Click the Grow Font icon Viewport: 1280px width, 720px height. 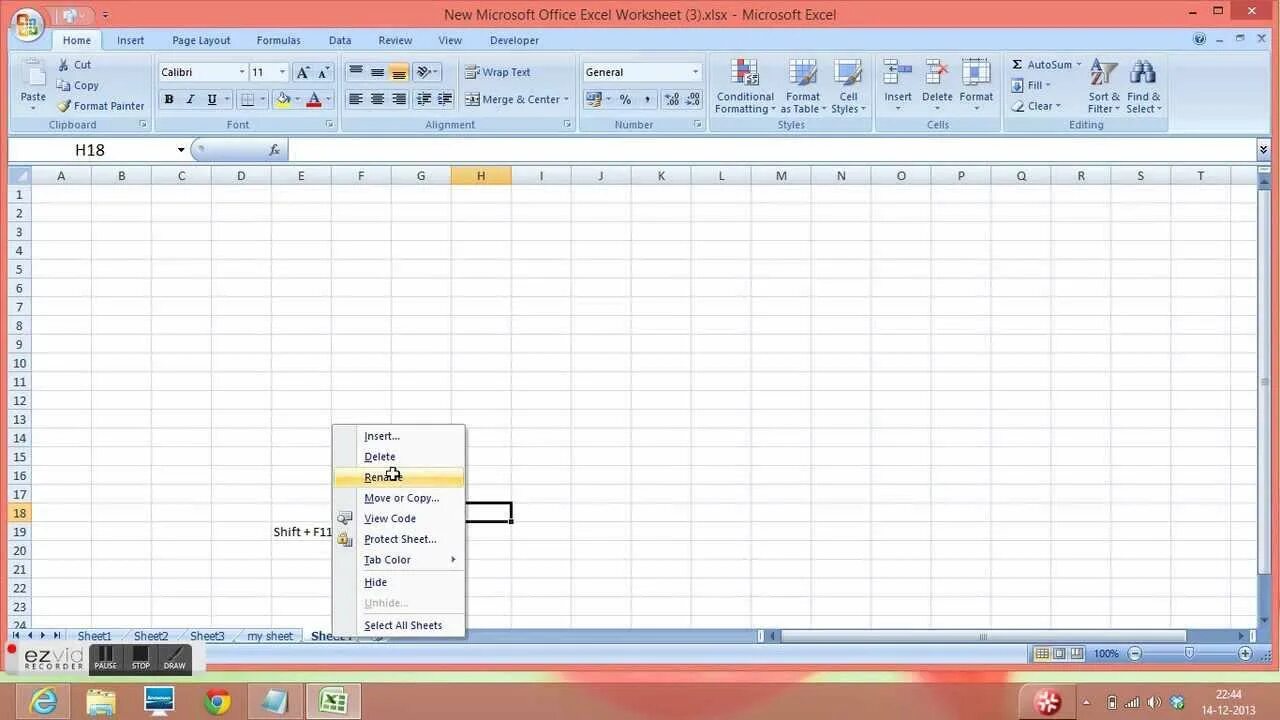click(x=303, y=72)
